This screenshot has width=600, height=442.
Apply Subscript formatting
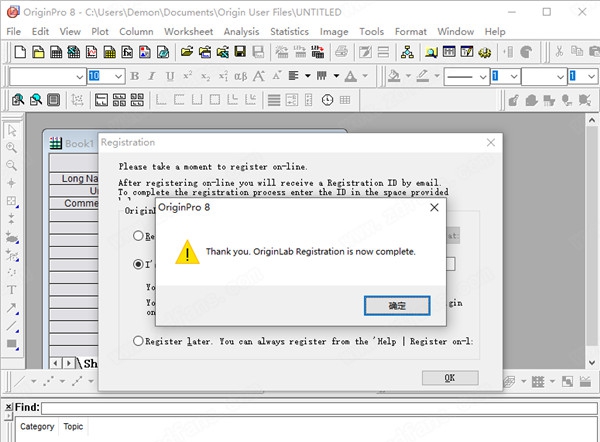point(205,76)
